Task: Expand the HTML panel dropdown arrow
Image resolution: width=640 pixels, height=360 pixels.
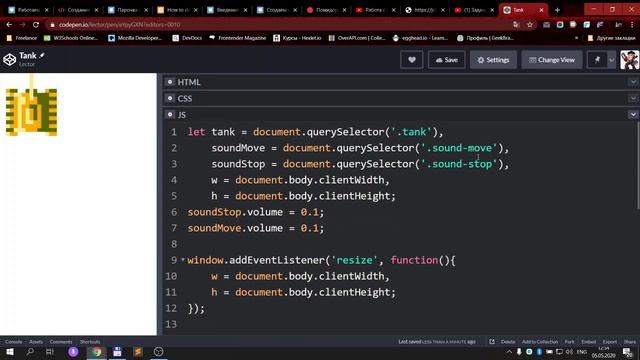Action: coord(633,82)
